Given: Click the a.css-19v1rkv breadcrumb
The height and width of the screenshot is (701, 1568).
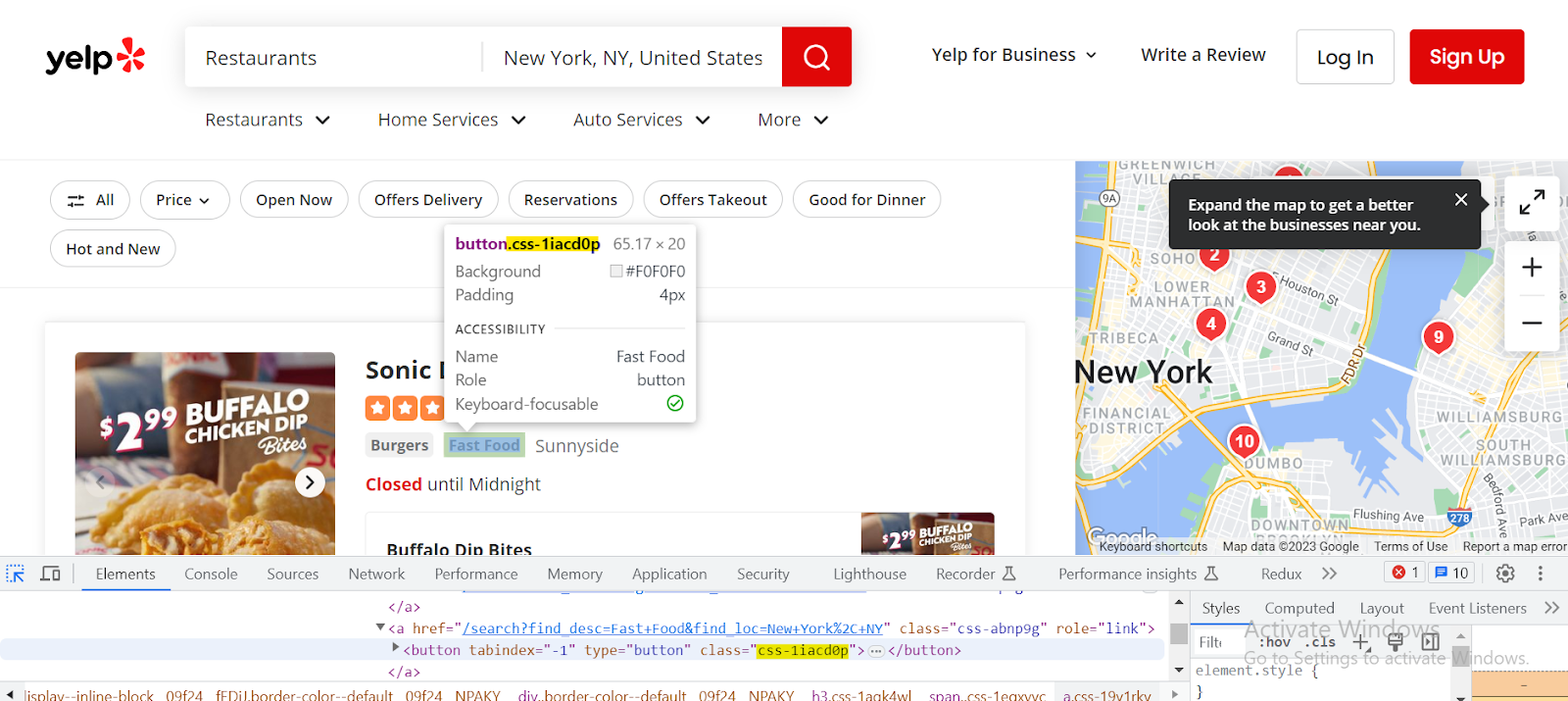Looking at the screenshot, I should coord(1106,694).
